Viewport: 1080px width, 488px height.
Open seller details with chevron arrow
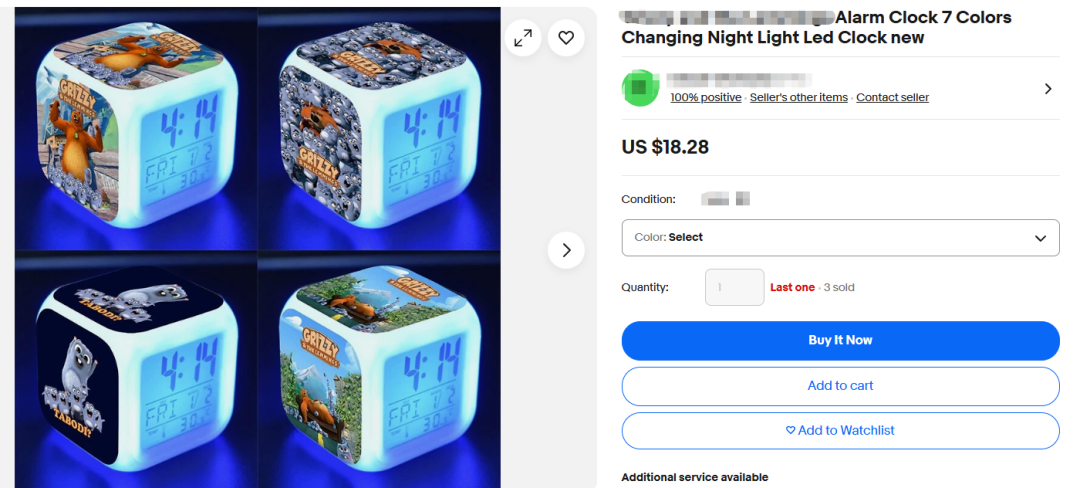[1048, 89]
